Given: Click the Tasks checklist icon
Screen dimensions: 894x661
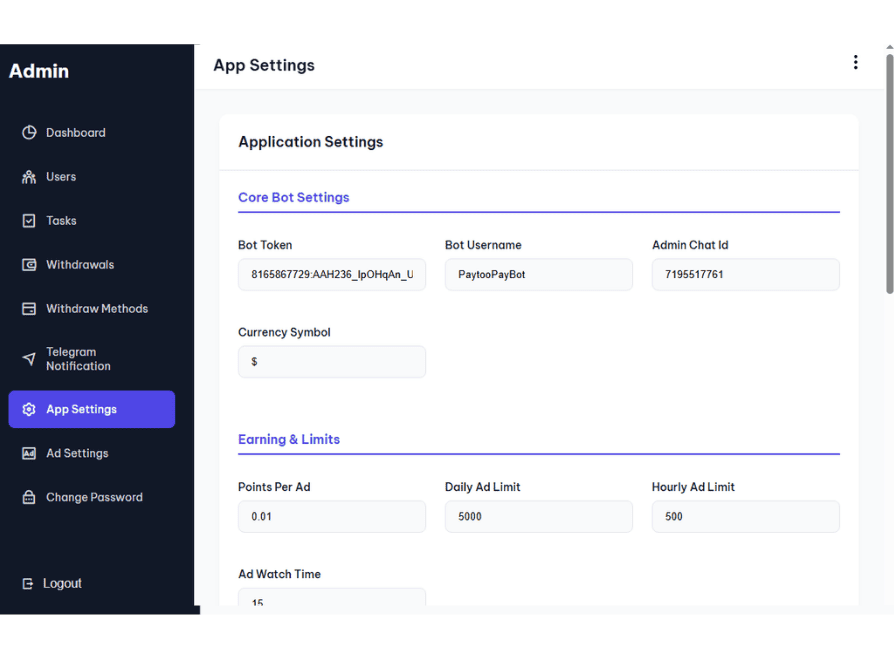Looking at the screenshot, I should pyautogui.click(x=29, y=221).
